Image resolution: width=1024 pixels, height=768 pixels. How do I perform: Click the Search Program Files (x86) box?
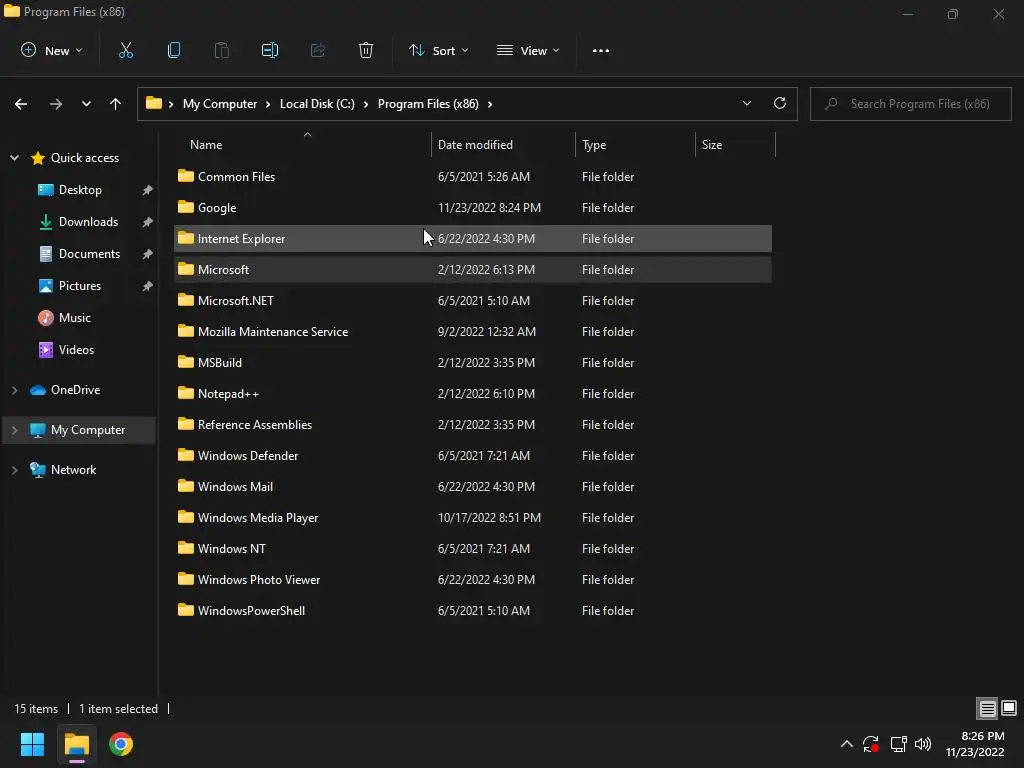910,104
